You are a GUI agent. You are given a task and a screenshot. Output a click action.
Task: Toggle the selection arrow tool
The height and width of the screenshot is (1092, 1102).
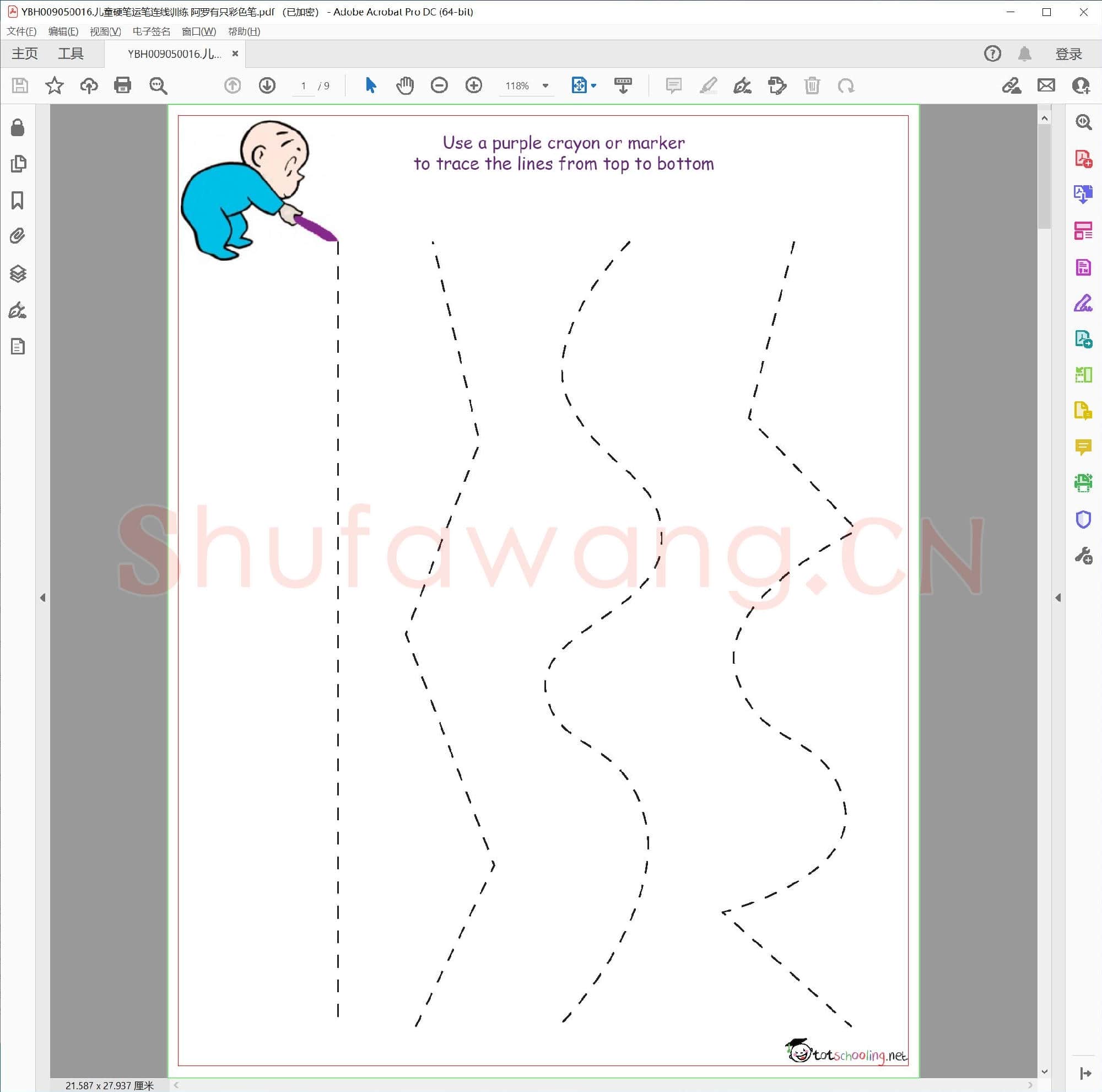tap(371, 85)
